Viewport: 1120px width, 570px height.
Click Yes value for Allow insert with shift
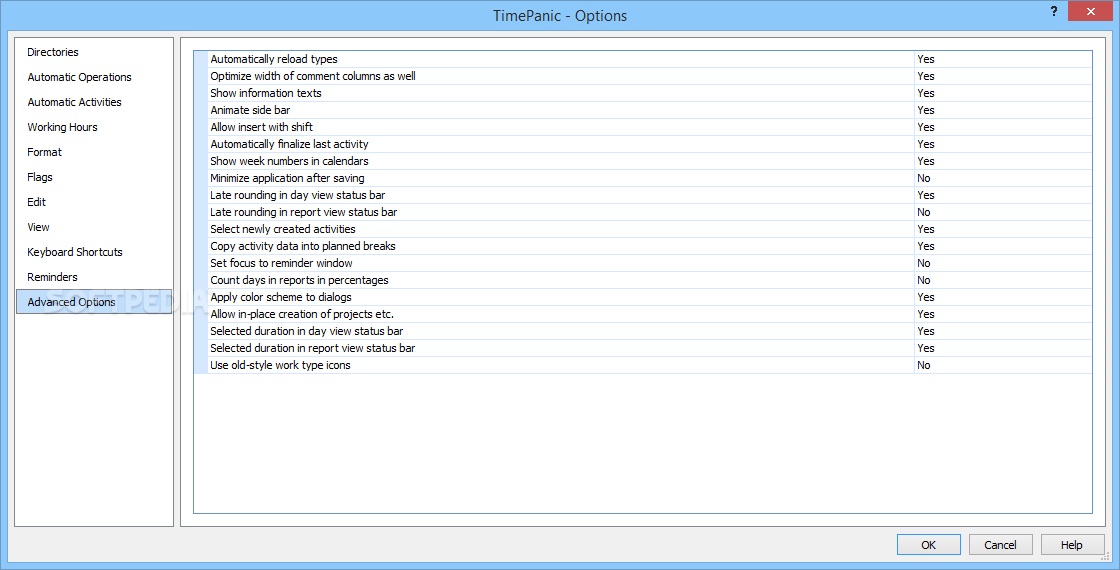pyautogui.click(x=1003, y=127)
